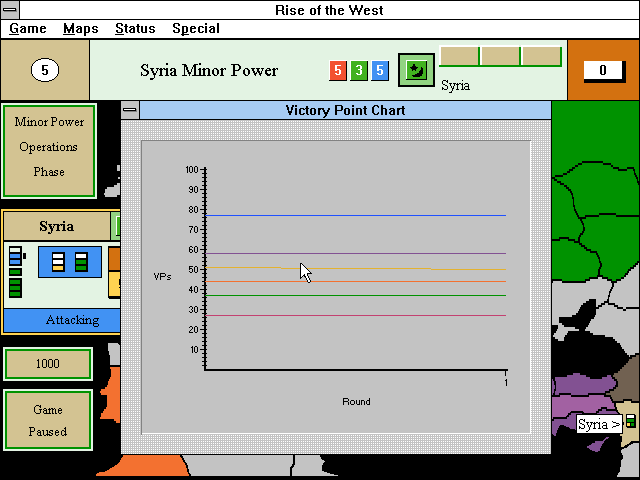Click the green 3 rating square
640x480 pixels.
pos(359,70)
